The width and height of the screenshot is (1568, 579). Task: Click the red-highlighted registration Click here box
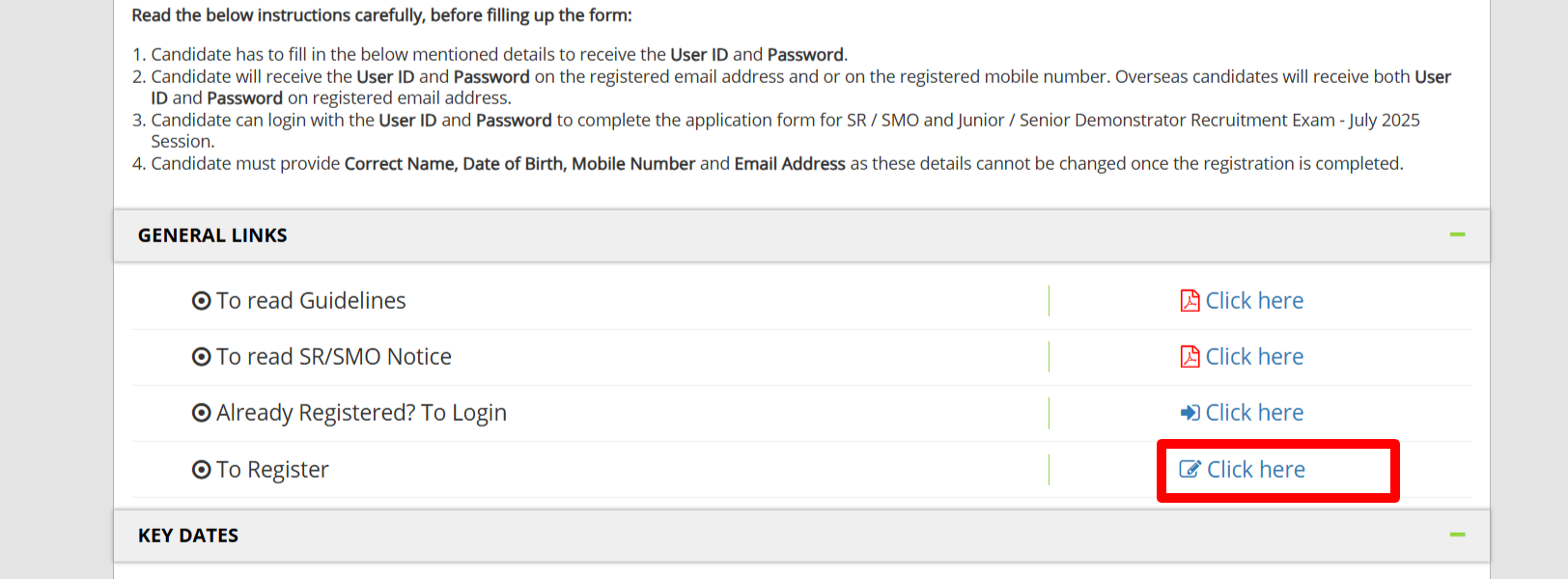click(x=1276, y=470)
